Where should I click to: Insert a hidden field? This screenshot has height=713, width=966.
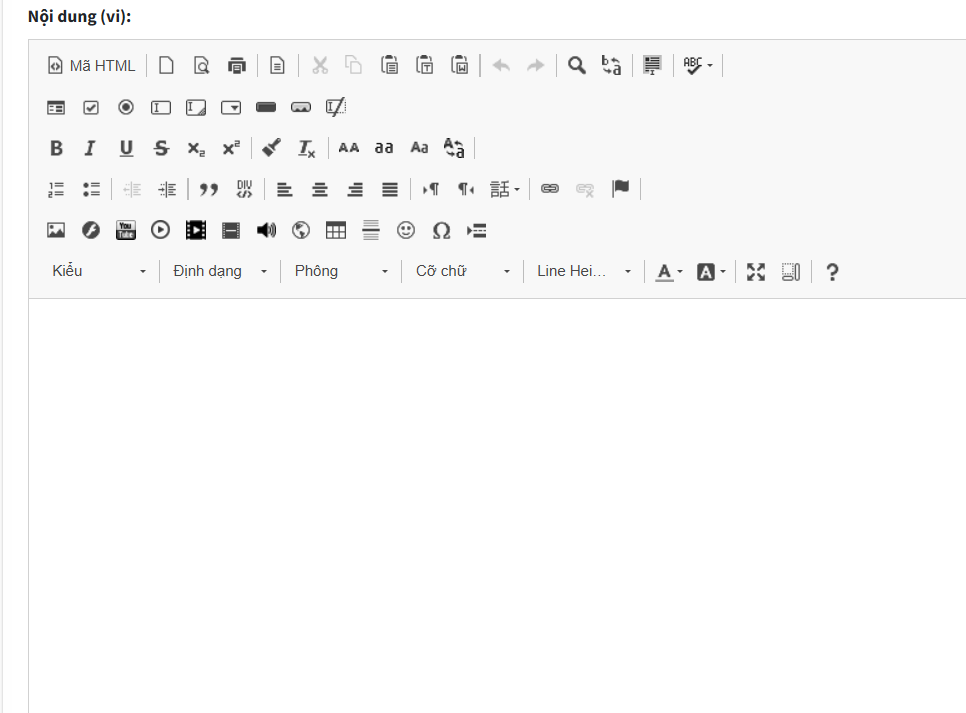[x=336, y=107]
